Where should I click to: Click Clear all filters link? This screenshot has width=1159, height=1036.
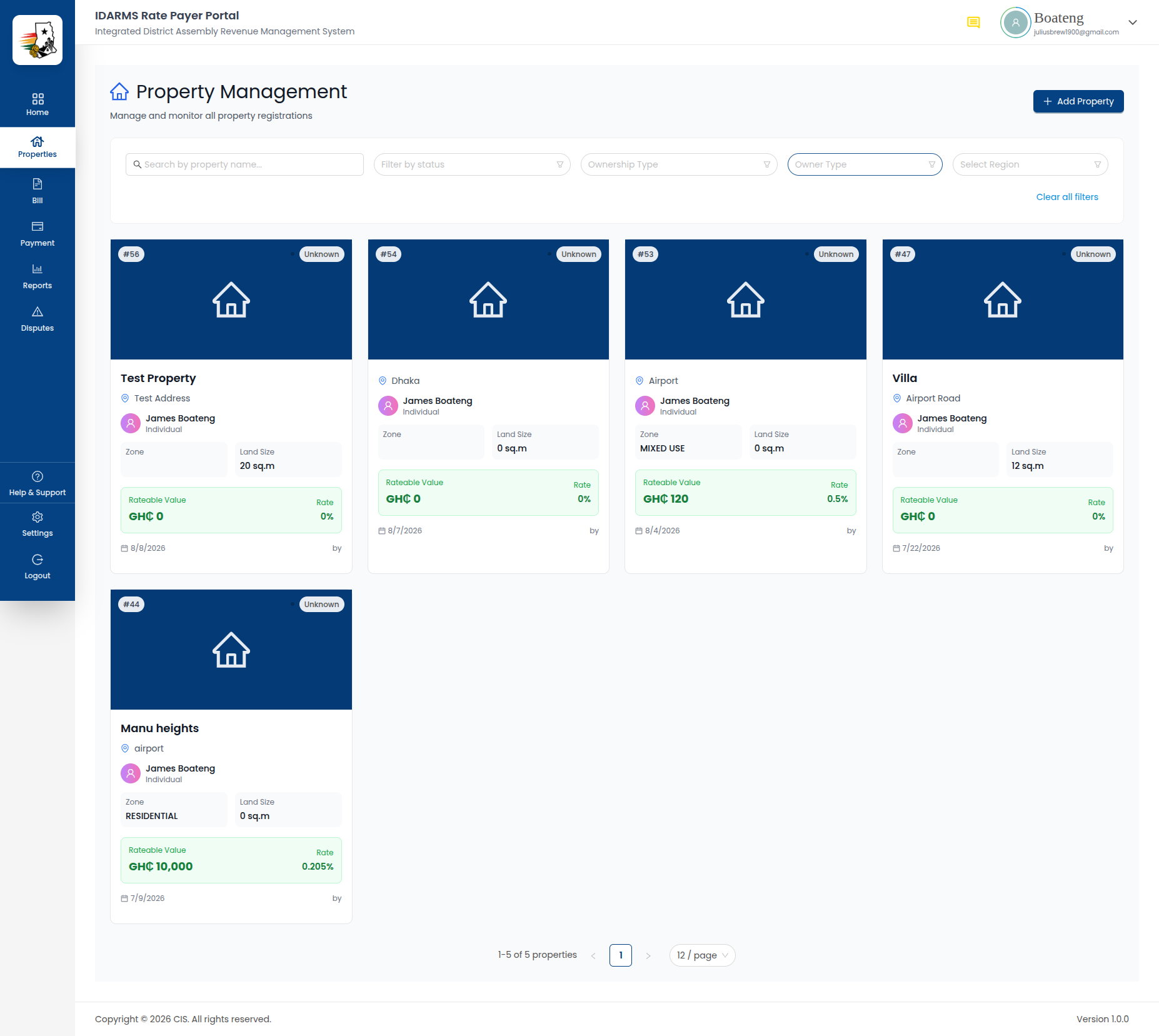(x=1067, y=197)
